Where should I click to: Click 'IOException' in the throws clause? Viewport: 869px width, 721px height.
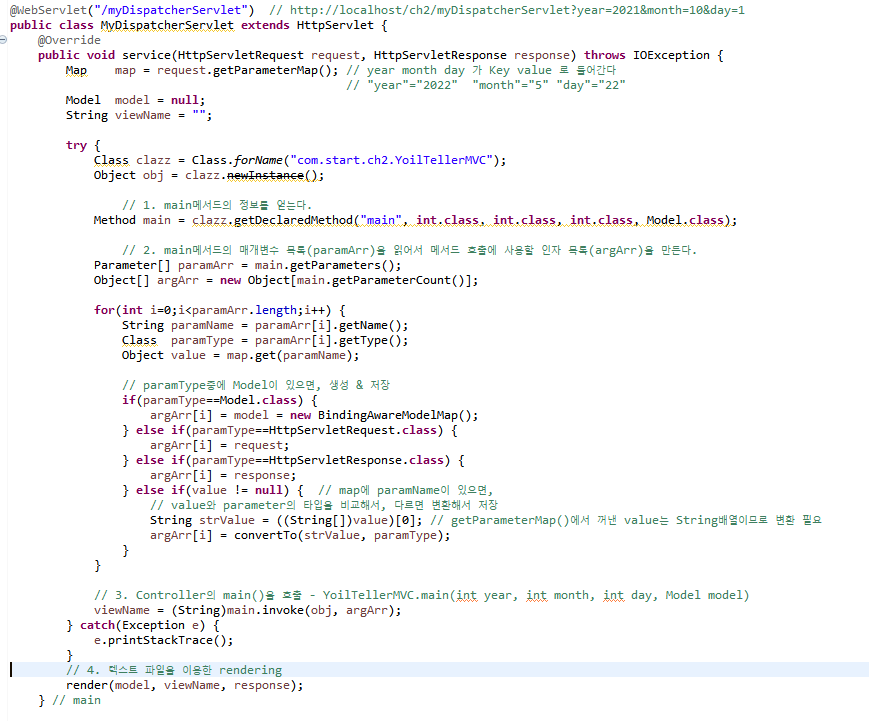click(x=671, y=55)
